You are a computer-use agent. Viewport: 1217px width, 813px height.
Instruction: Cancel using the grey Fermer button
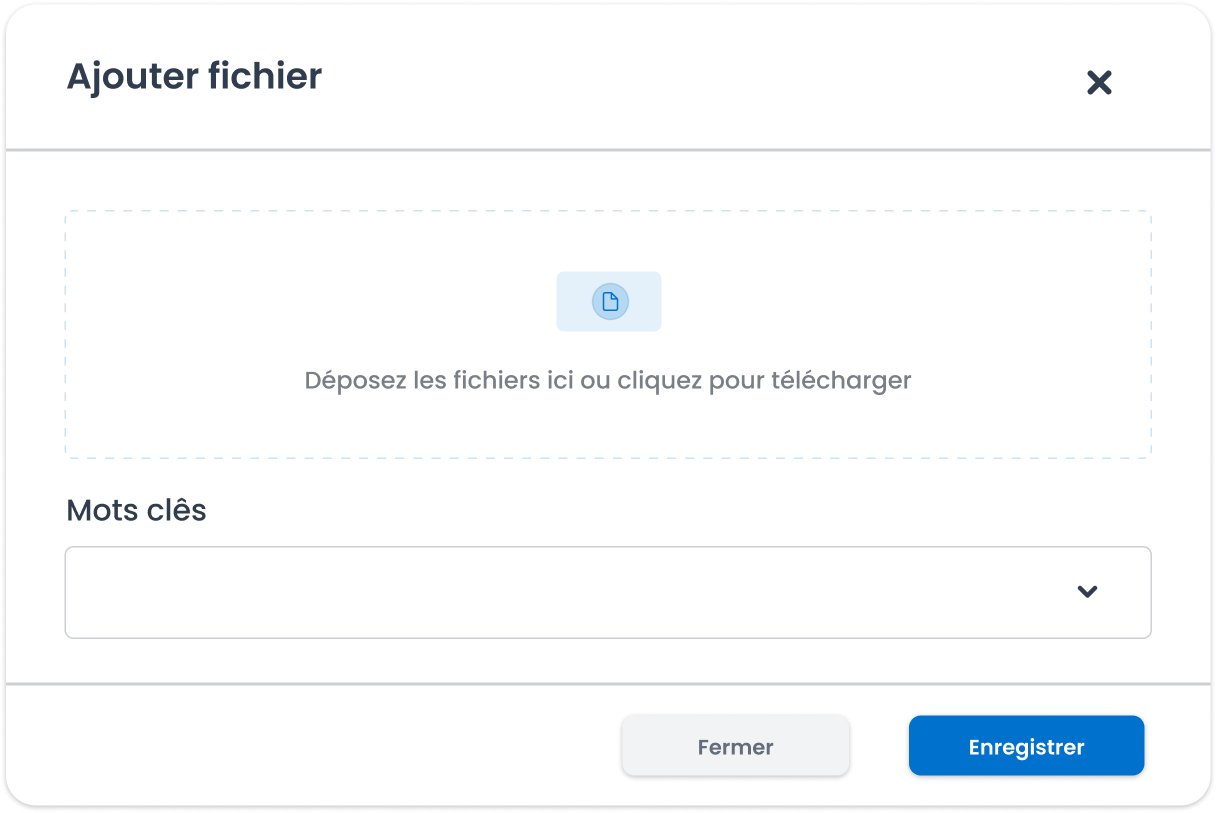coord(736,746)
